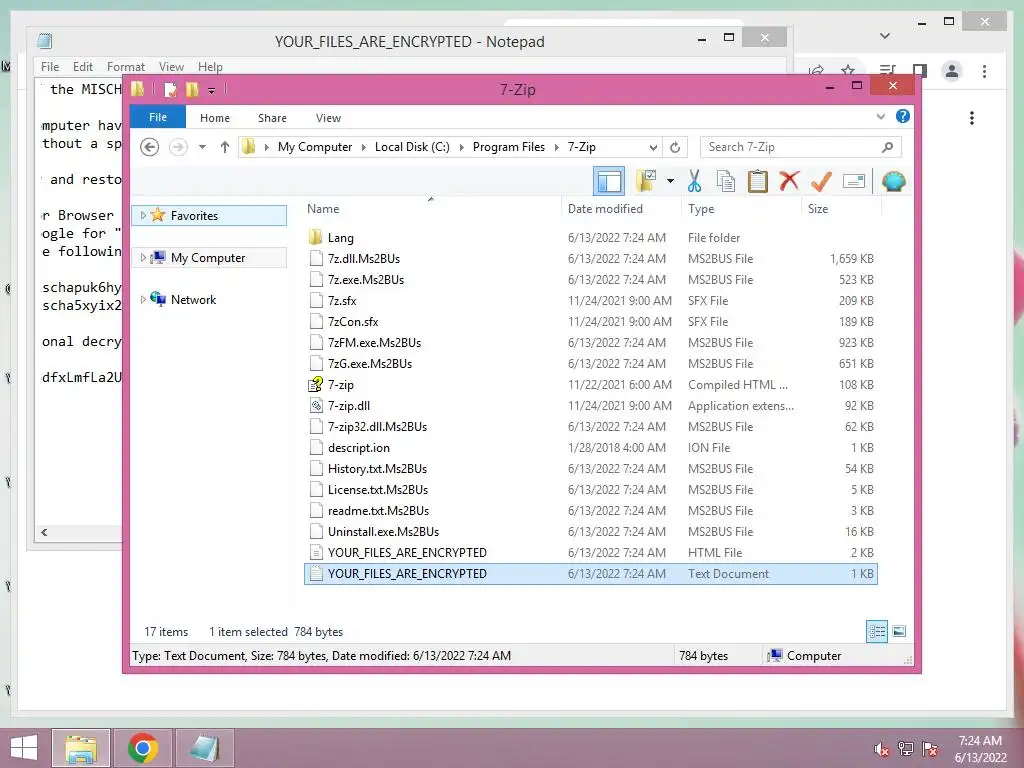Viewport: 1024px width, 768px height.
Task: Click the Windows Start button
Action: 24,748
